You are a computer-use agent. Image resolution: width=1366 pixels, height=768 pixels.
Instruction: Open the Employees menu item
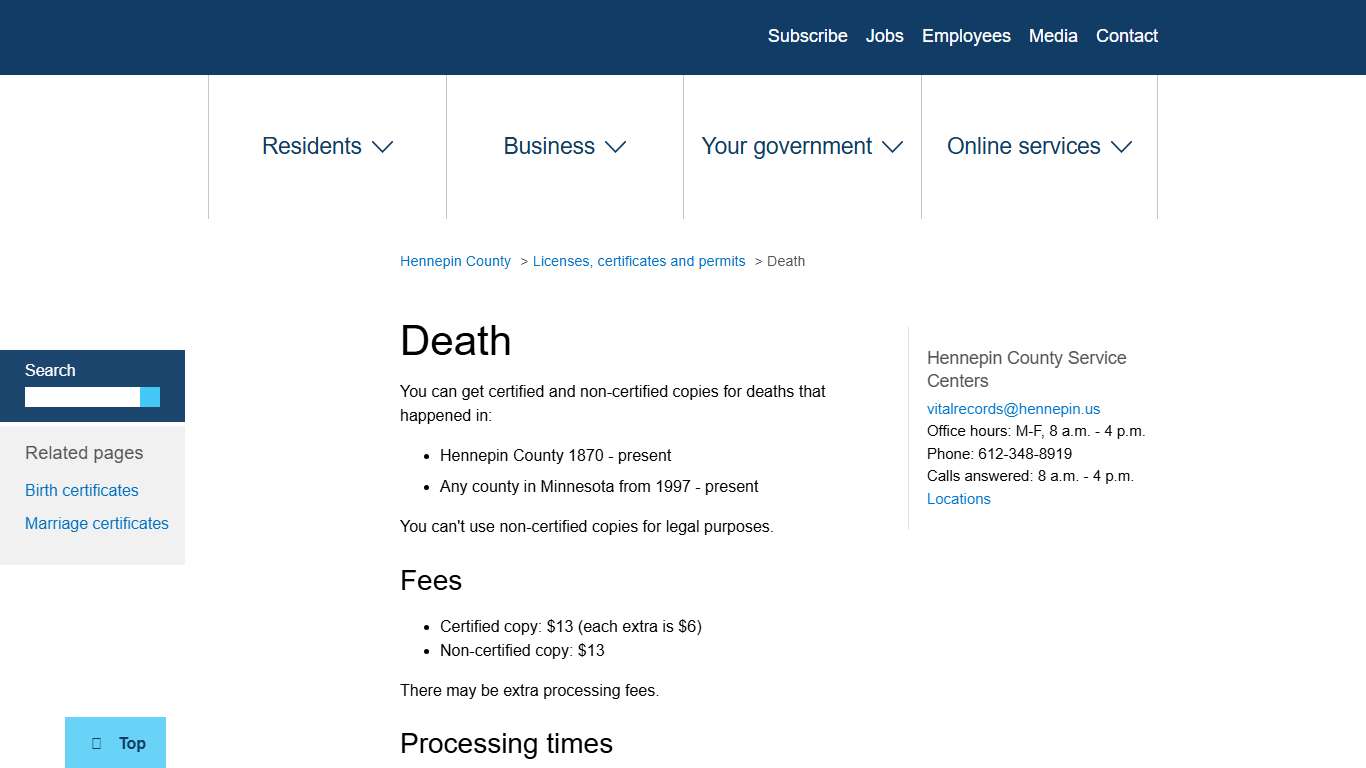pyautogui.click(x=966, y=36)
